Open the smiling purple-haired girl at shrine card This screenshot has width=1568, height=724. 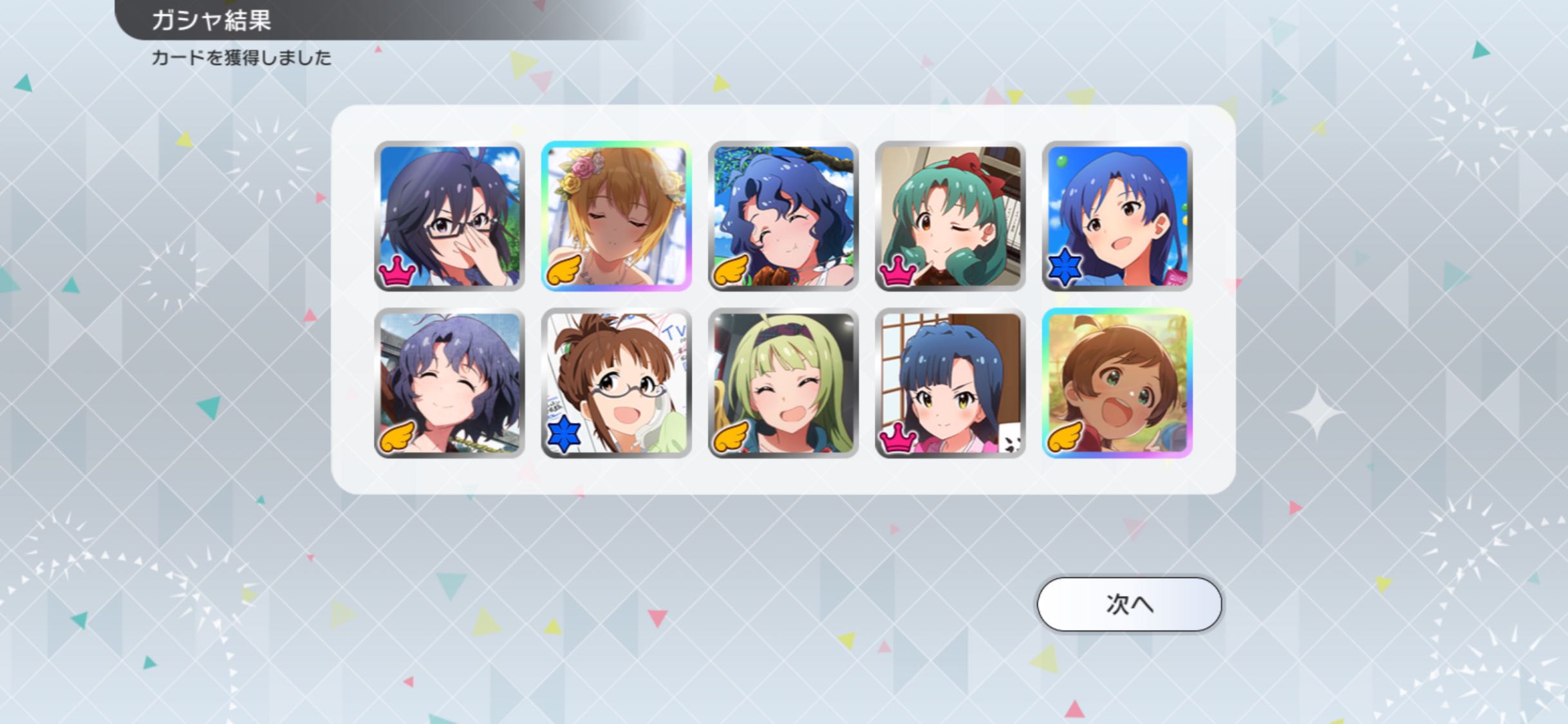[449, 383]
